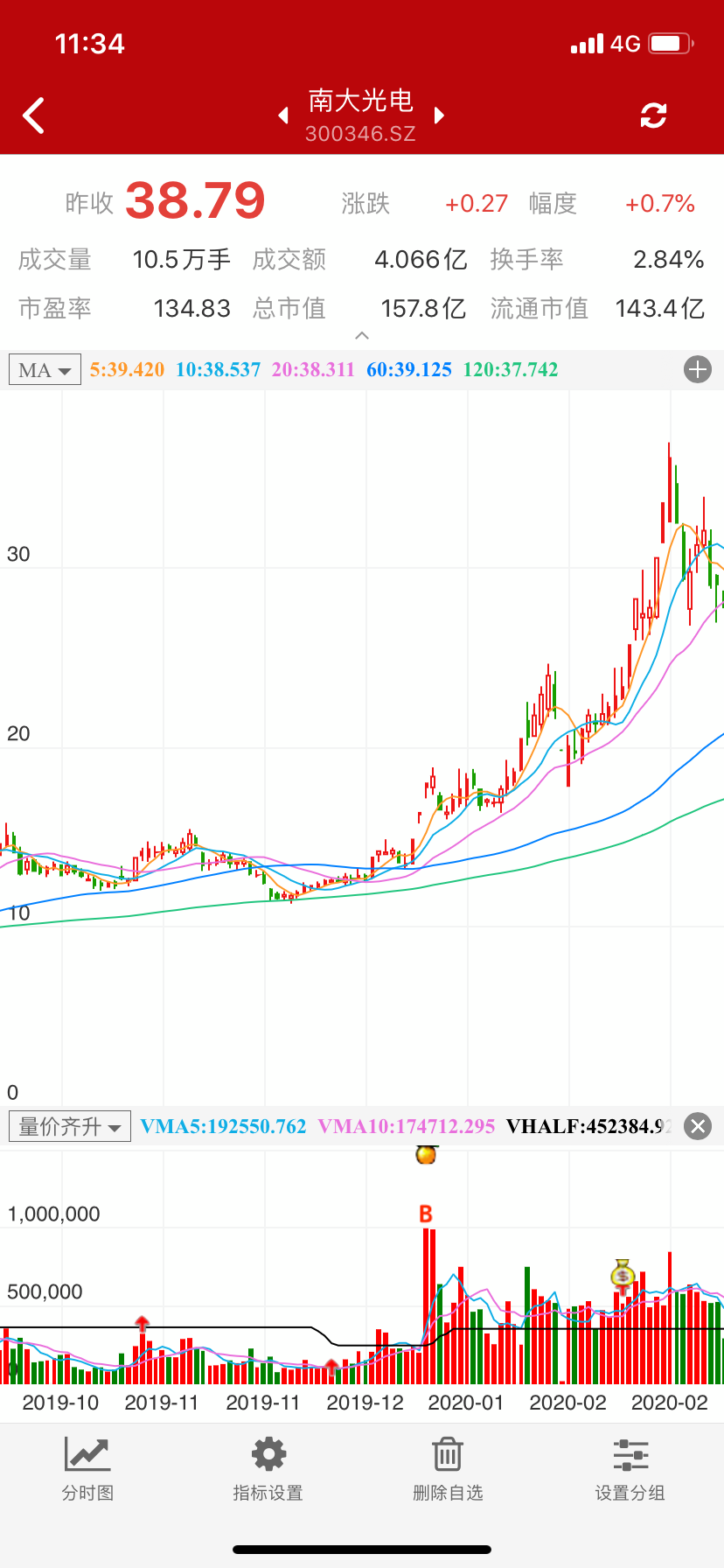Tap the tallest red volume bar under B
Screen dimensions: 724x1568
click(x=426, y=1305)
